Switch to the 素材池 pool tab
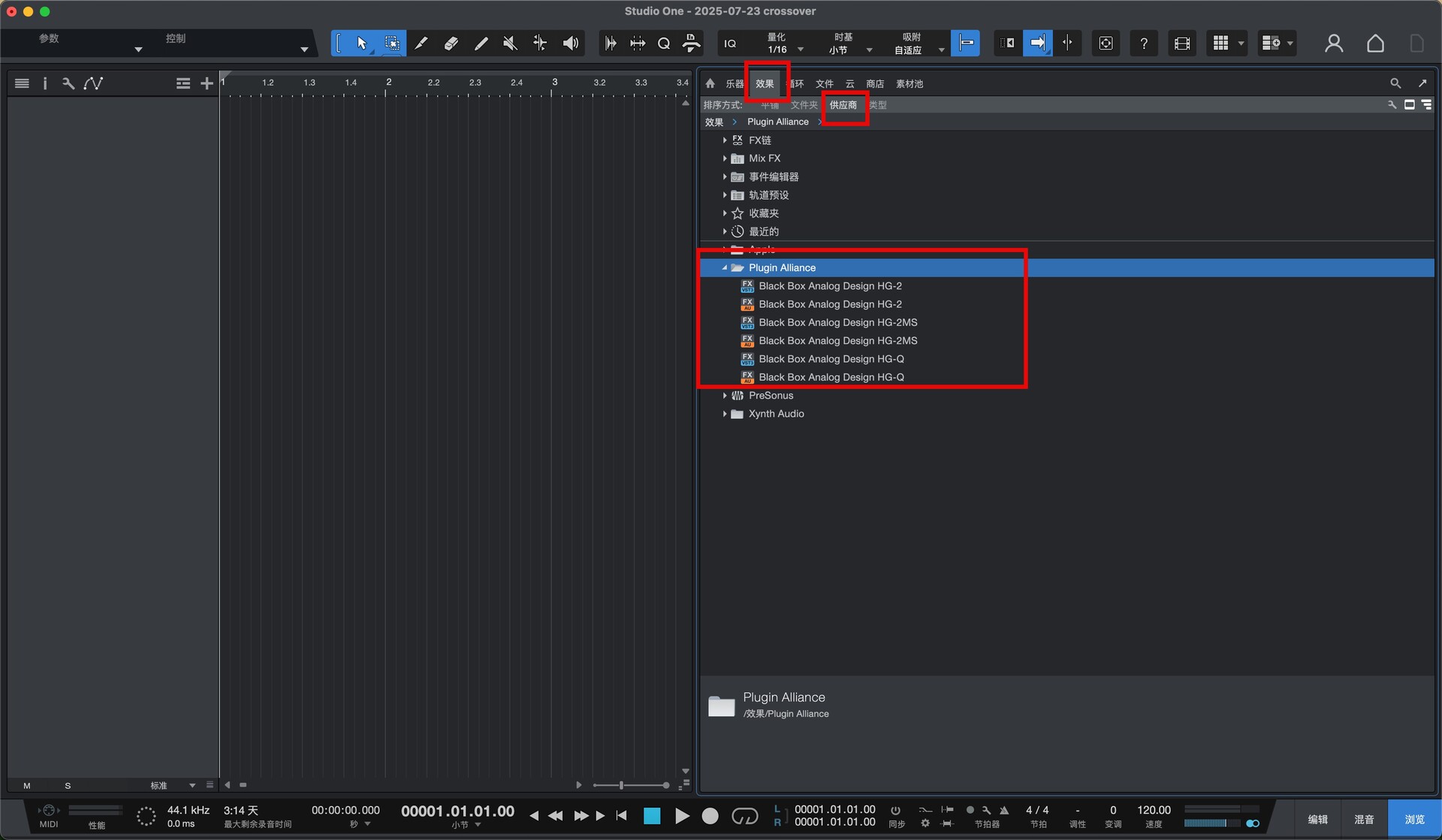The image size is (1442, 840). click(910, 84)
